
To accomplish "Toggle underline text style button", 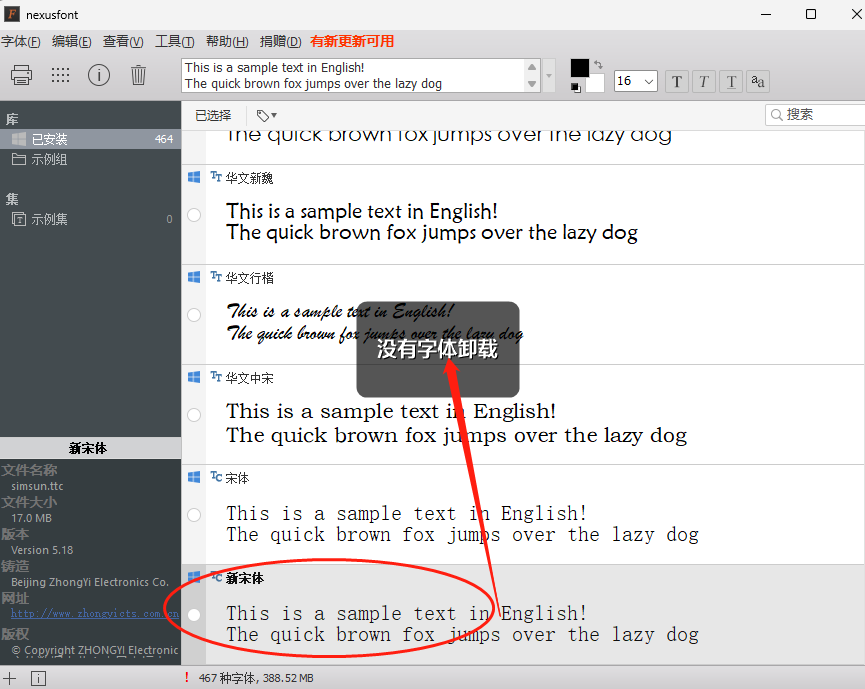I will [731, 81].
